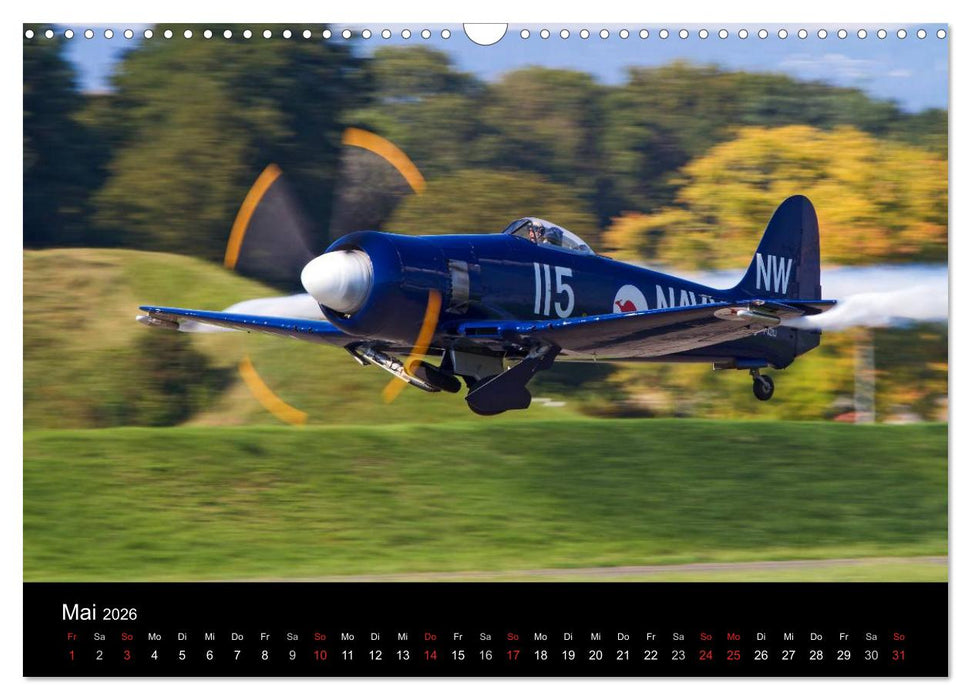The image size is (971, 700).
Task: Select the Mi weekday header label
Action: 209,635
